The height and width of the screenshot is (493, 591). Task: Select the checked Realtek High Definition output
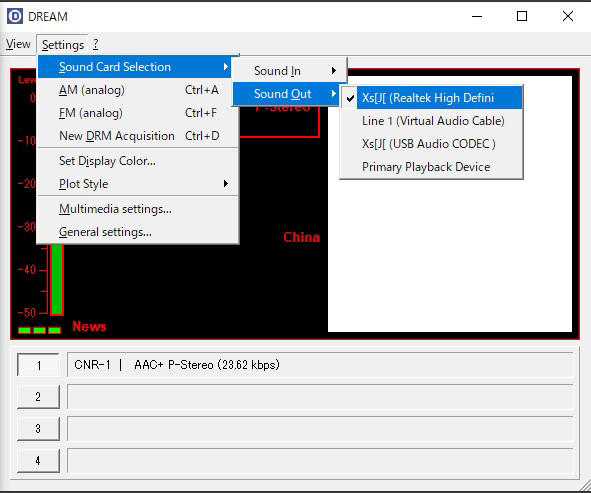coord(432,98)
